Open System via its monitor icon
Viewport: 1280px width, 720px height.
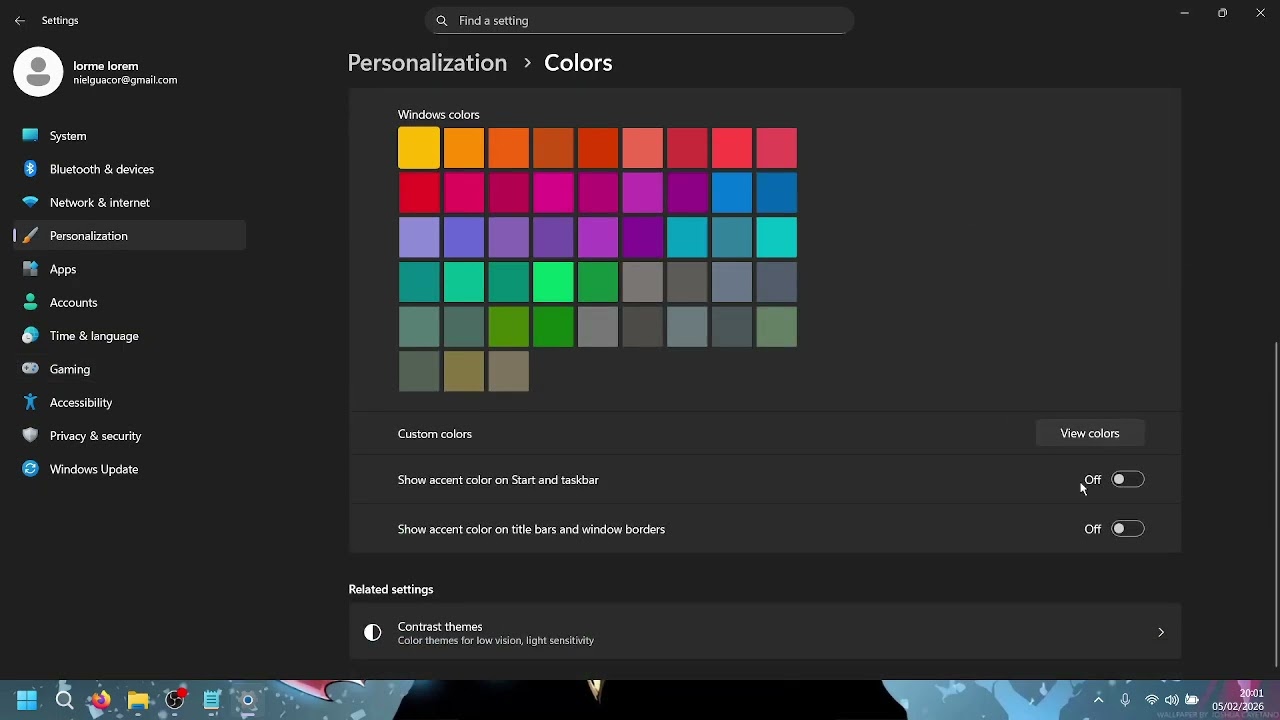(x=30, y=136)
